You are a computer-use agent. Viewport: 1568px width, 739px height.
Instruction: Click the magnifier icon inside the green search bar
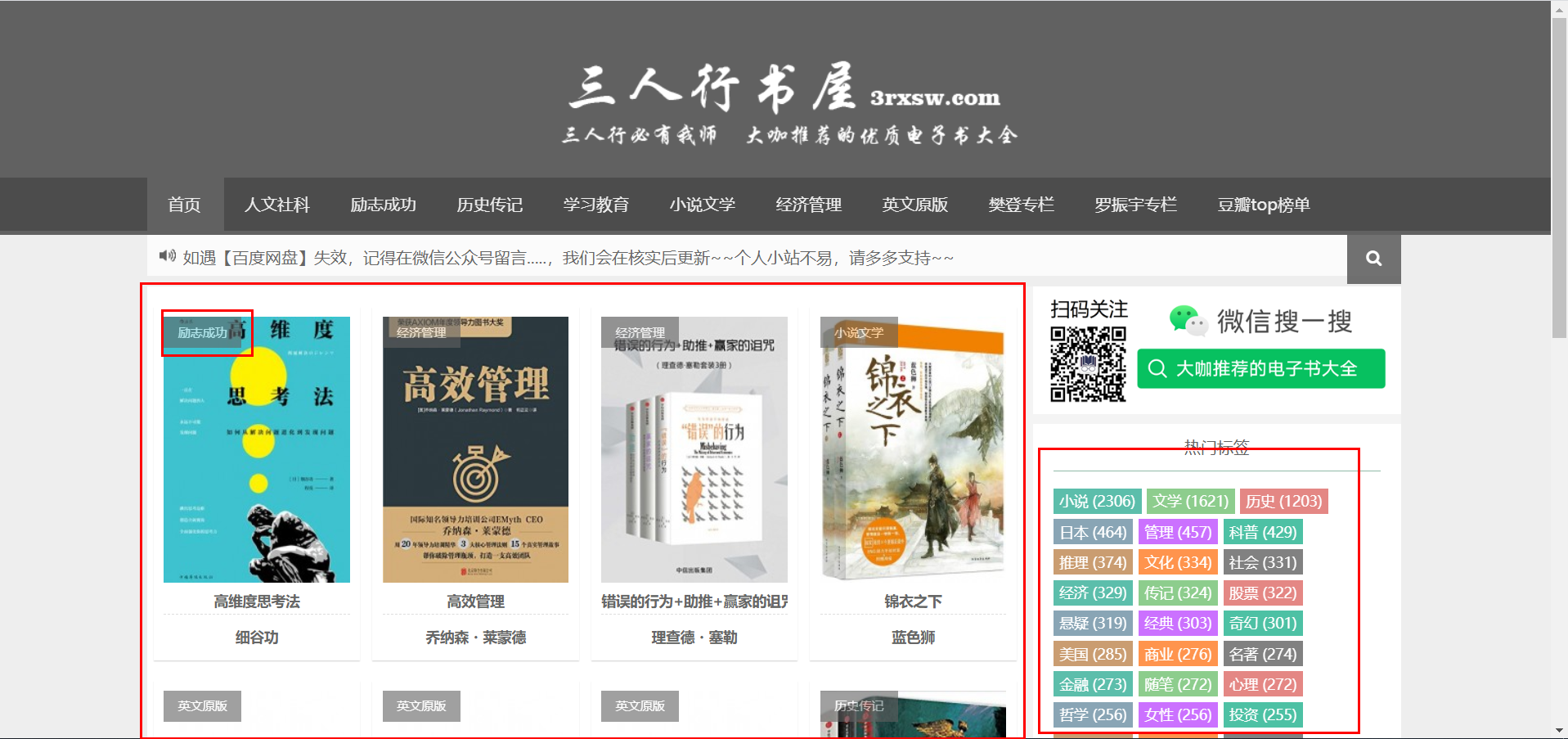point(1158,368)
